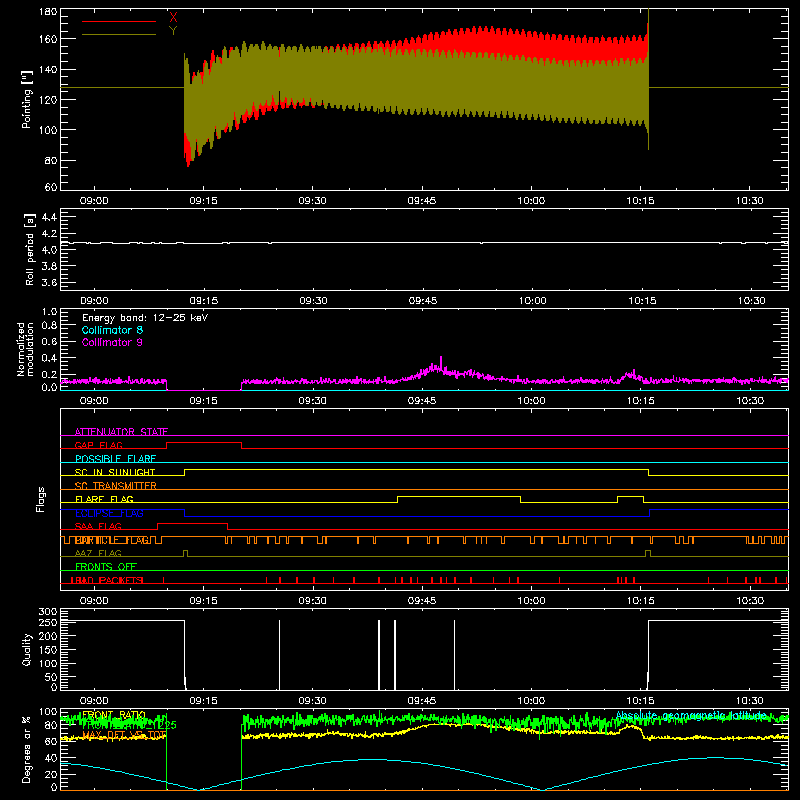Click the BAD_PACKETS flag label

click(x=107, y=580)
